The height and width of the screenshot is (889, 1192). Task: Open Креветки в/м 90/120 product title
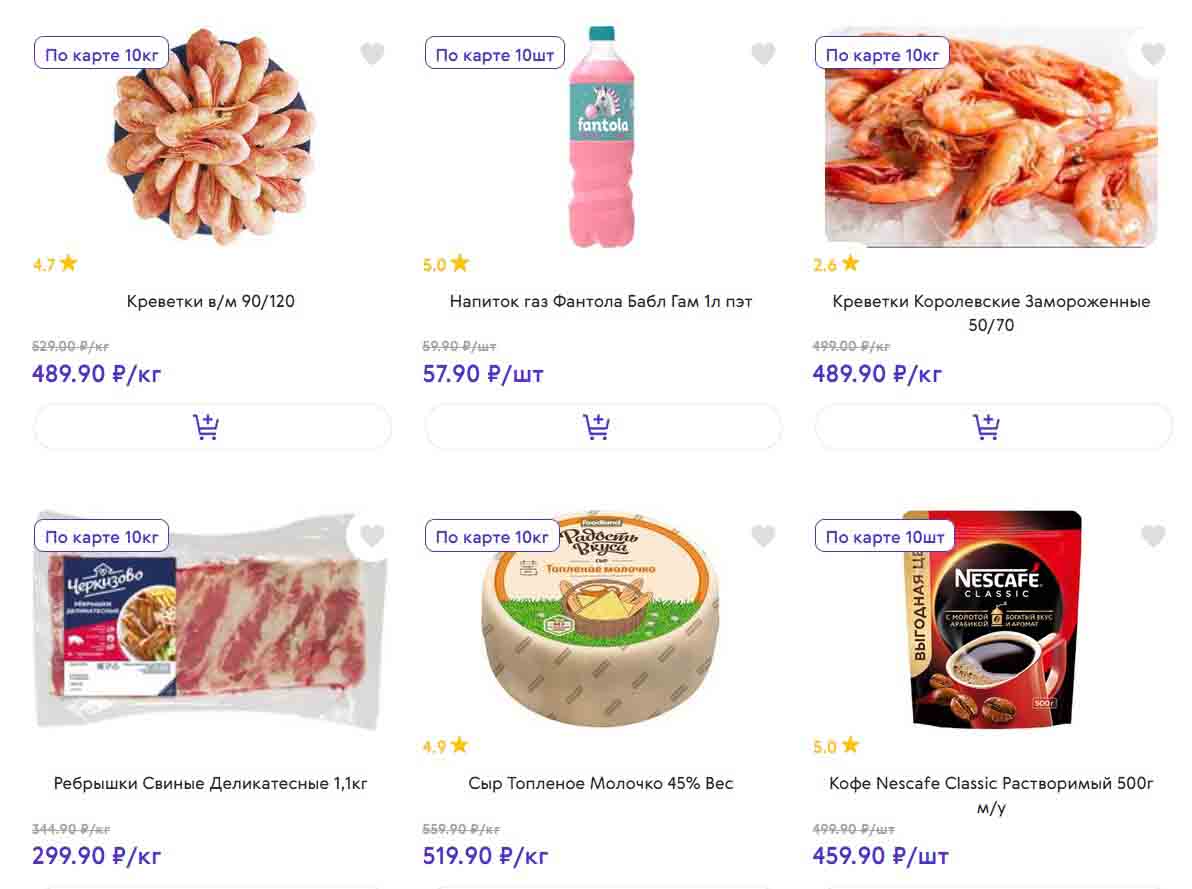pos(211,301)
